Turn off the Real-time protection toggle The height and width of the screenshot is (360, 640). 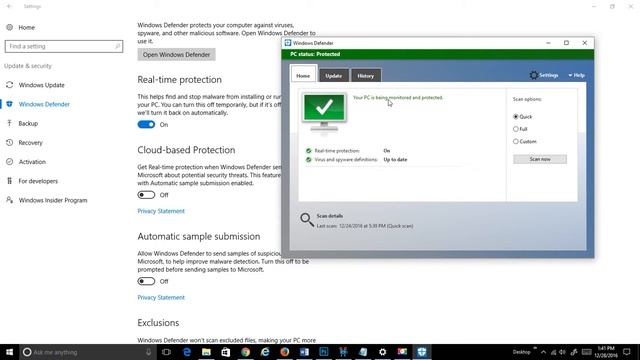(x=146, y=124)
